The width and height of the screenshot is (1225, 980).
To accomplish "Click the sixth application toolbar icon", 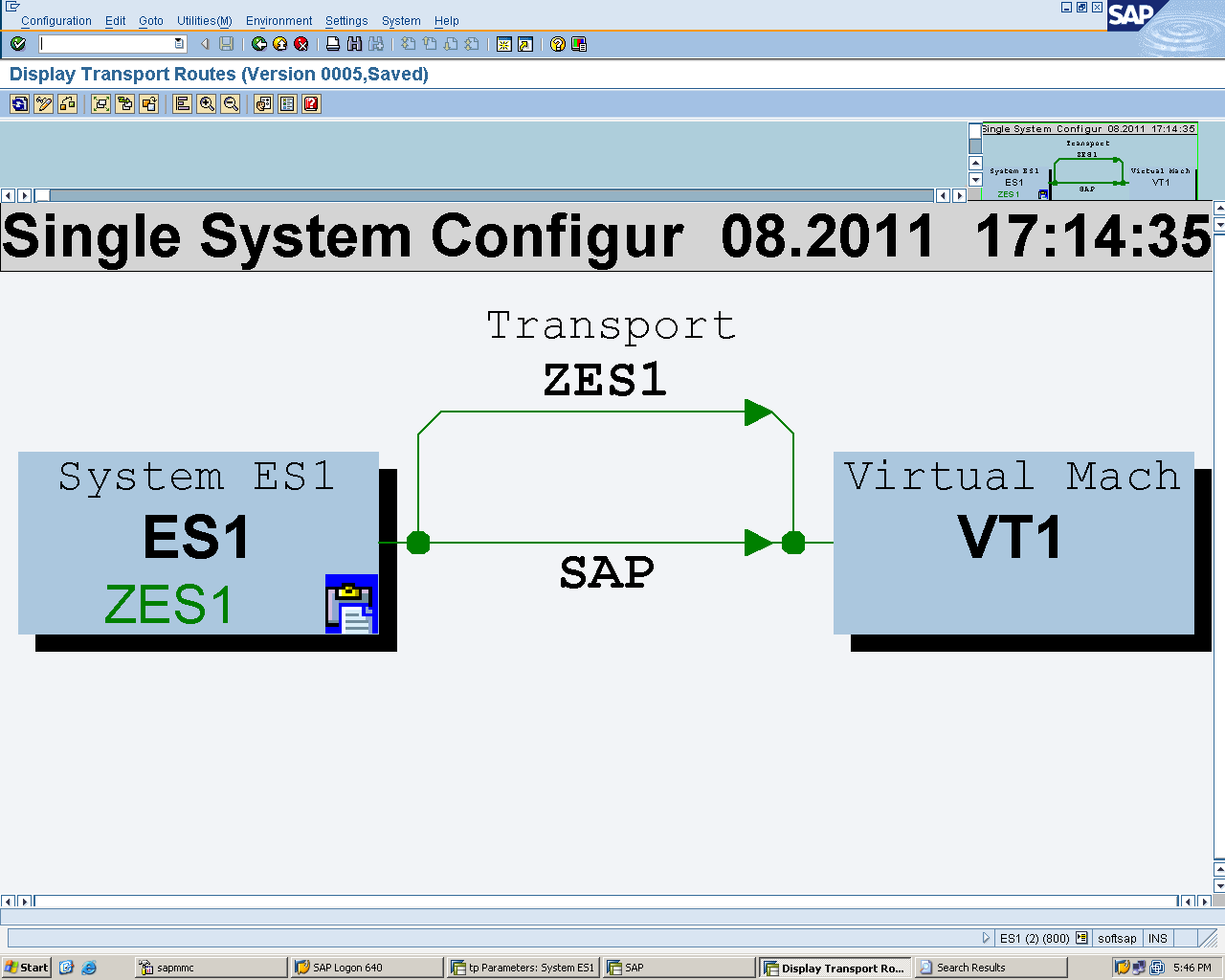I will [x=149, y=104].
